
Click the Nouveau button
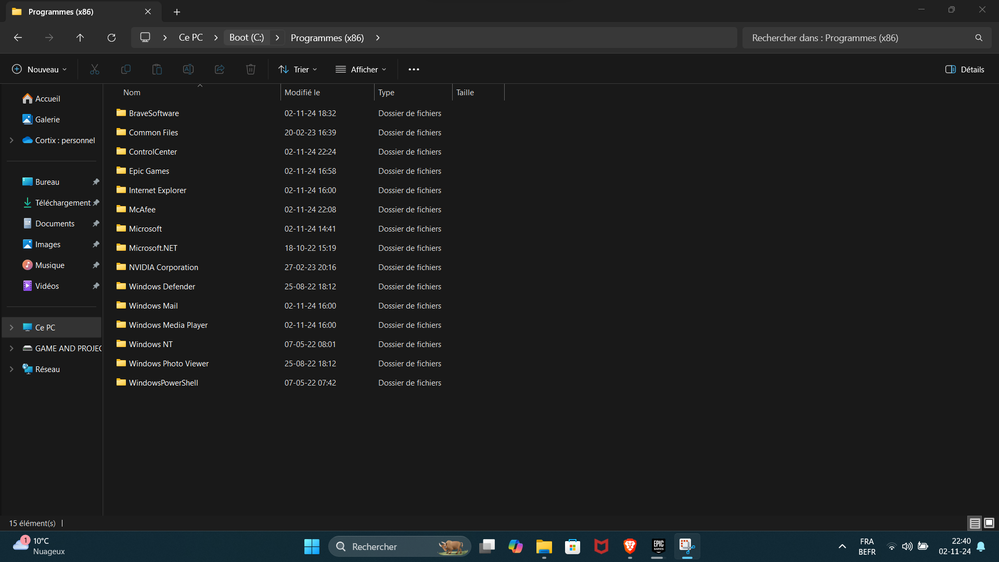point(40,70)
